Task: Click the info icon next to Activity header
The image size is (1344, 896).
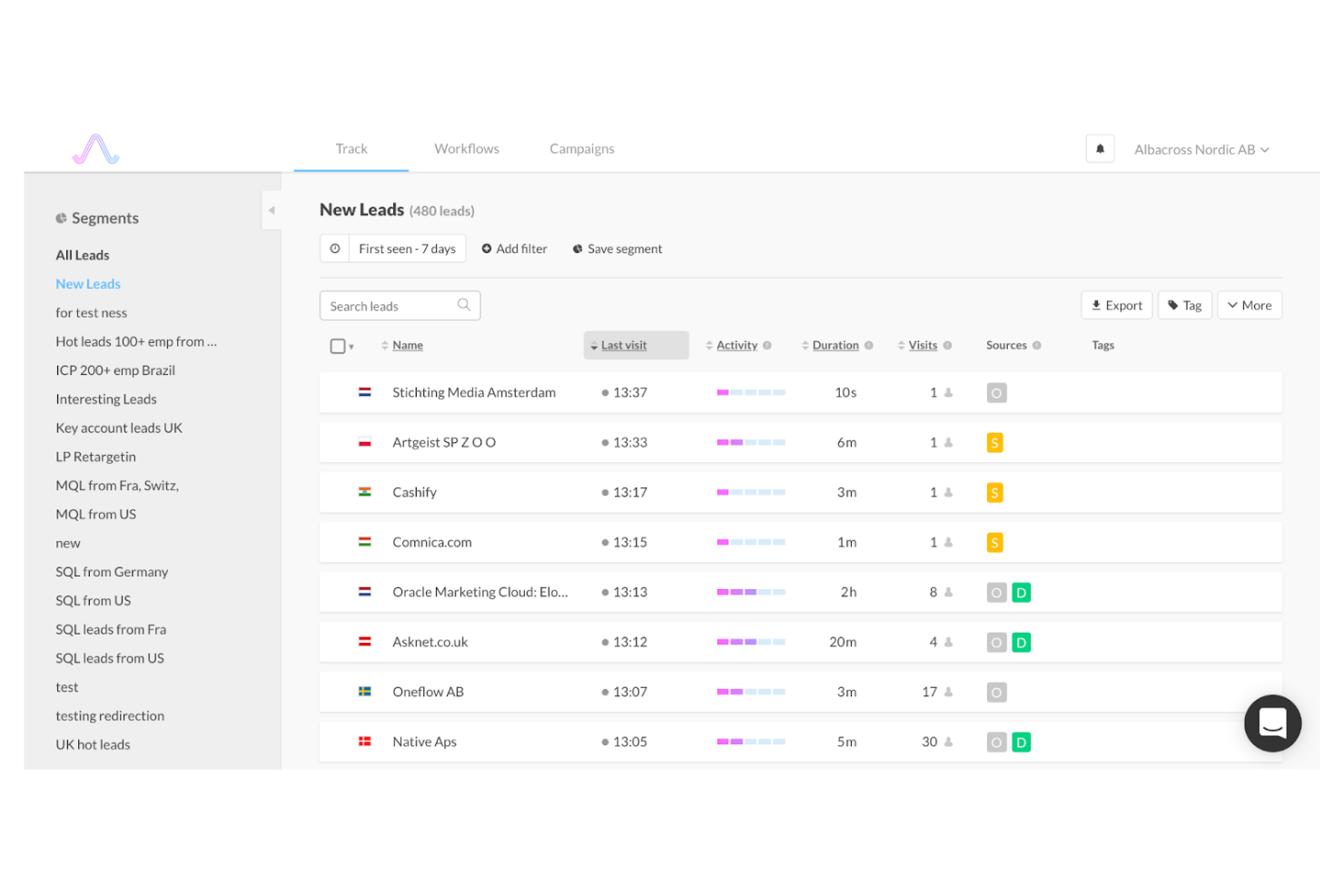Action: pyautogui.click(x=767, y=345)
